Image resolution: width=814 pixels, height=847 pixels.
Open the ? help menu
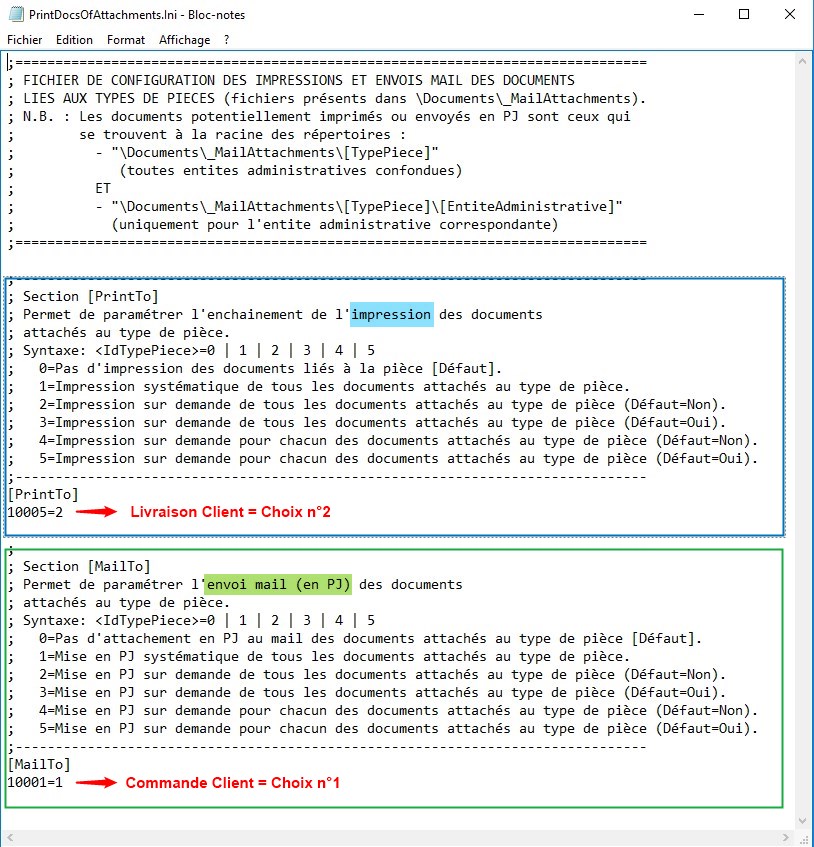pos(227,40)
